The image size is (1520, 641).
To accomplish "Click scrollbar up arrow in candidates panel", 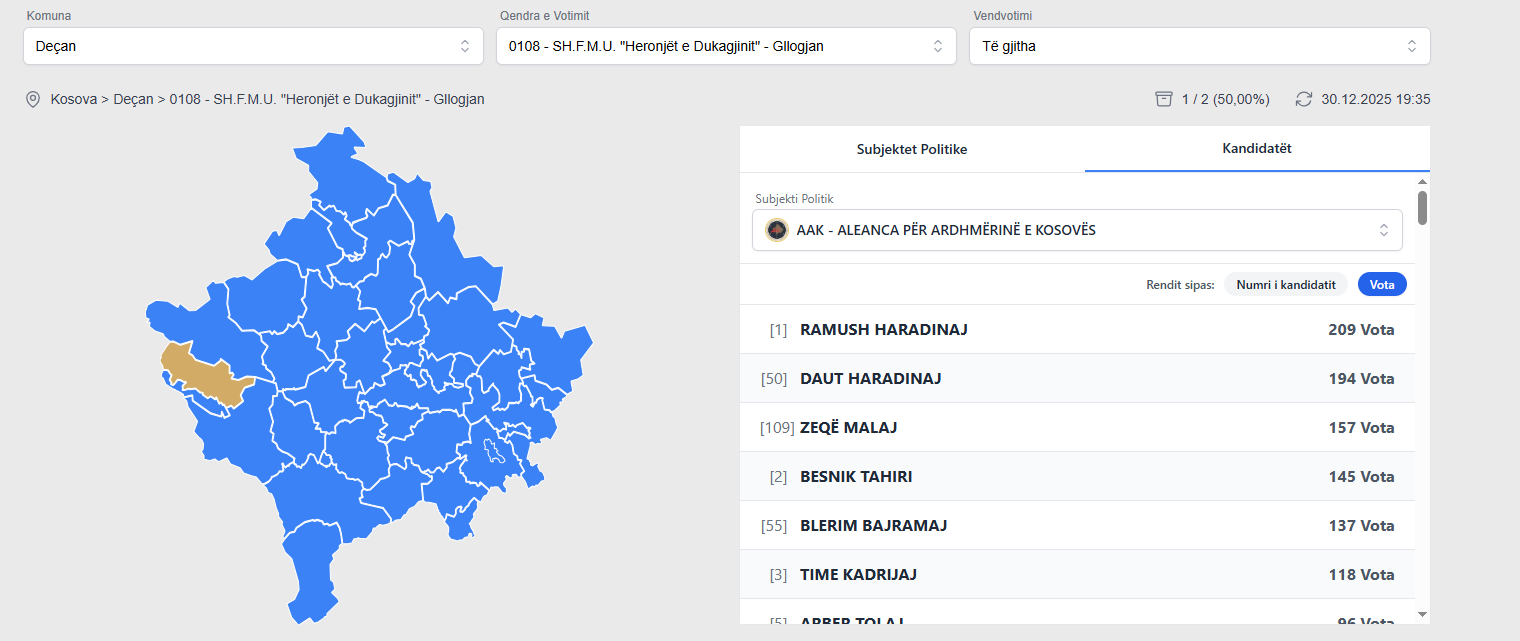I will click(1422, 182).
